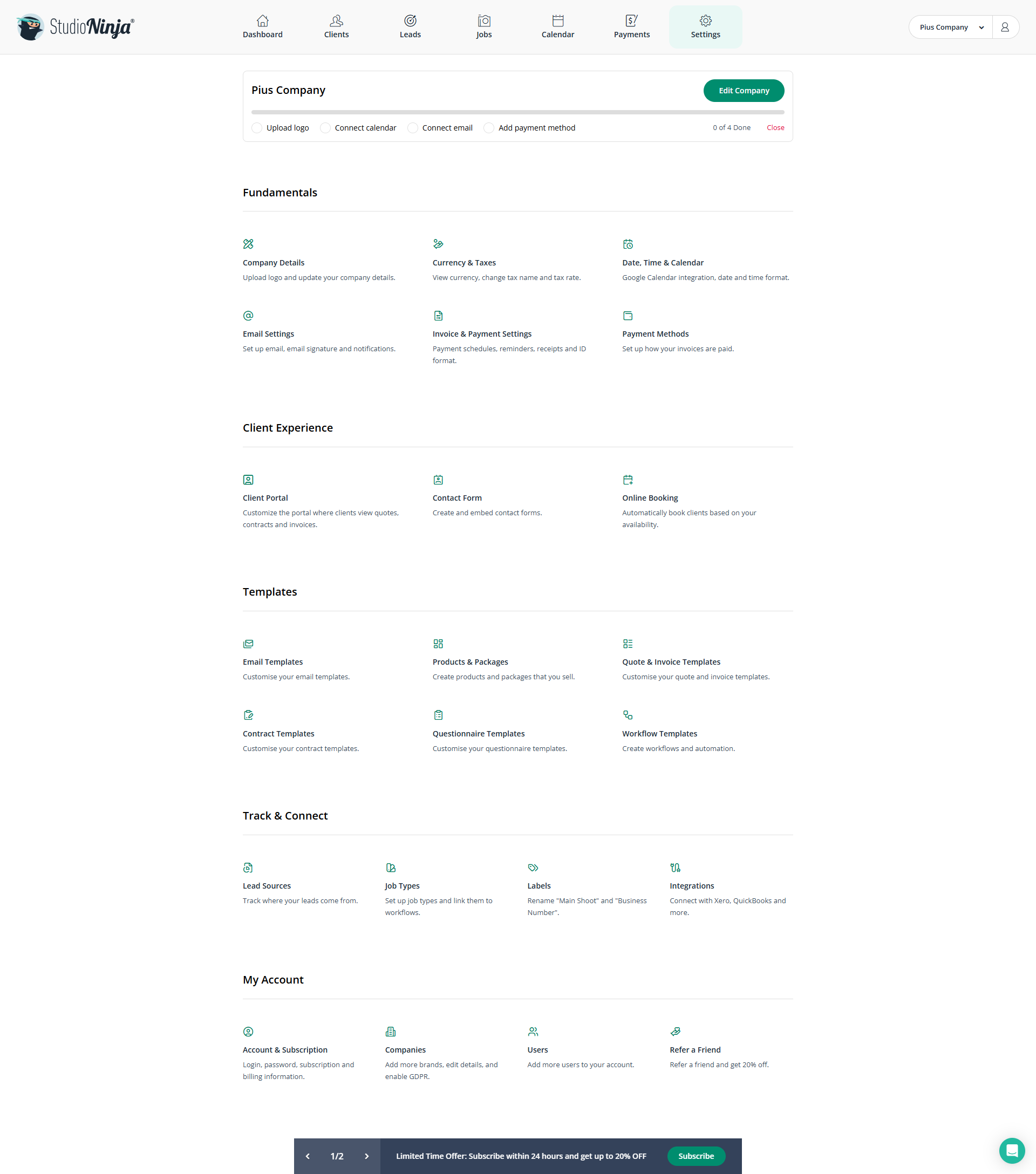Image resolution: width=1036 pixels, height=1174 pixels.
Task: Switch to the Payments navigation tab
Action: (x=632, y=27)
